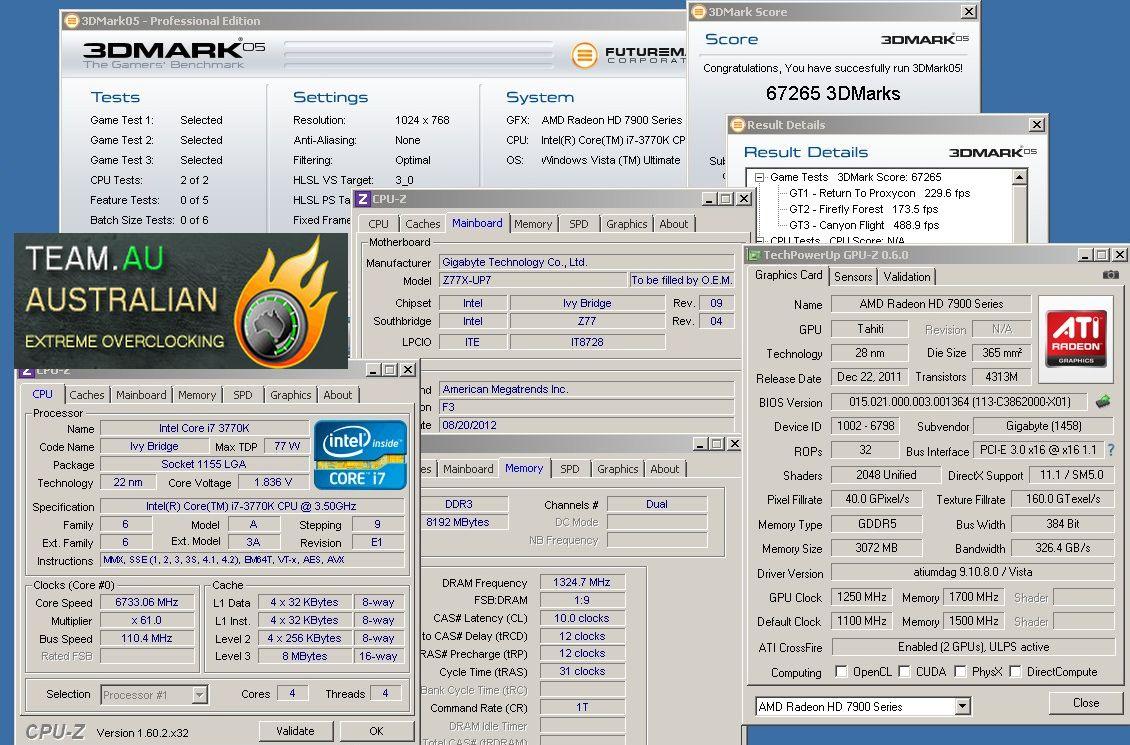
Task: Click the Z77X-UP7 model field
Action: click(x=533, y=280)
